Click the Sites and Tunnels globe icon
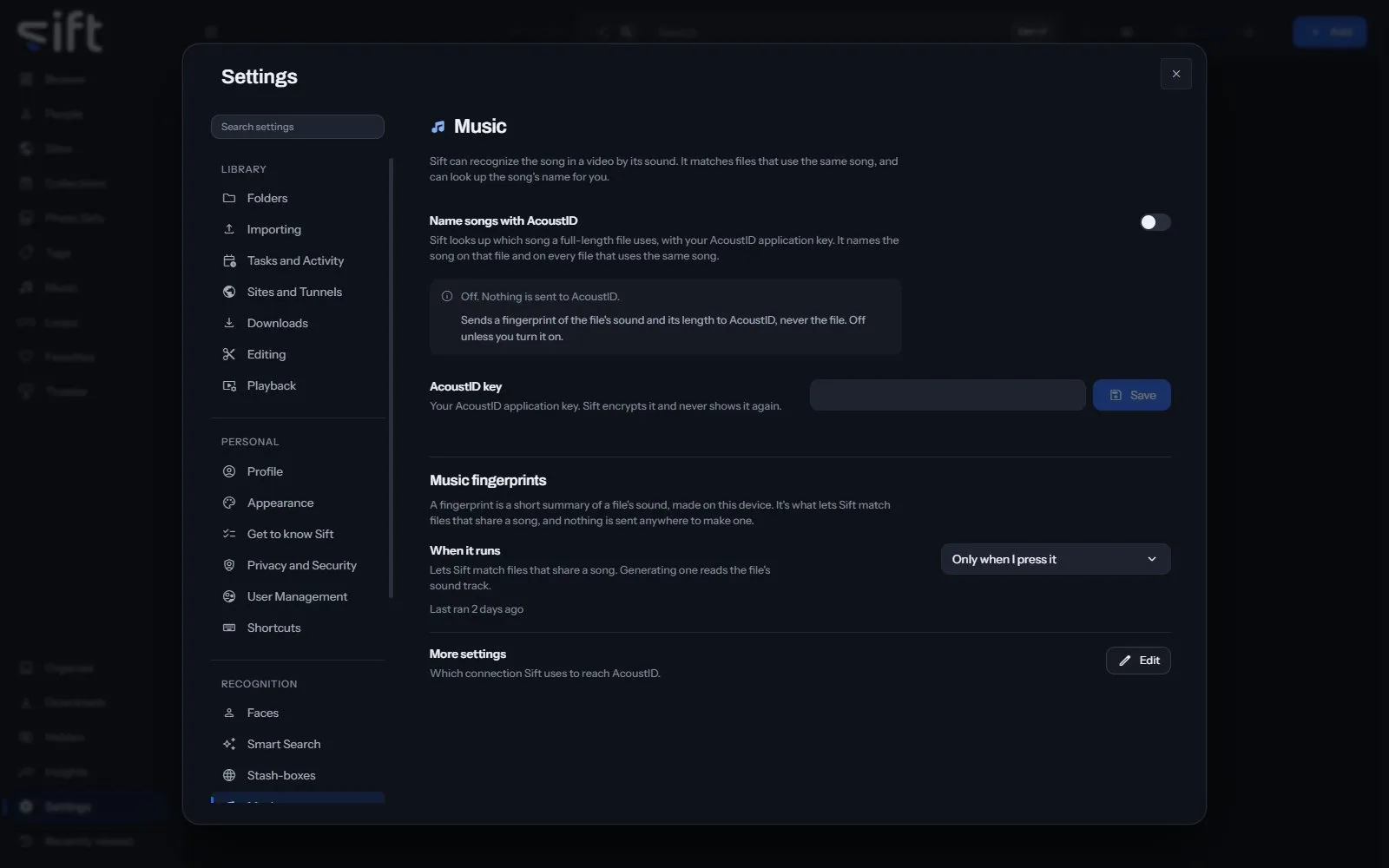Screen dimensions: 1389x868 tap(229, 292)
